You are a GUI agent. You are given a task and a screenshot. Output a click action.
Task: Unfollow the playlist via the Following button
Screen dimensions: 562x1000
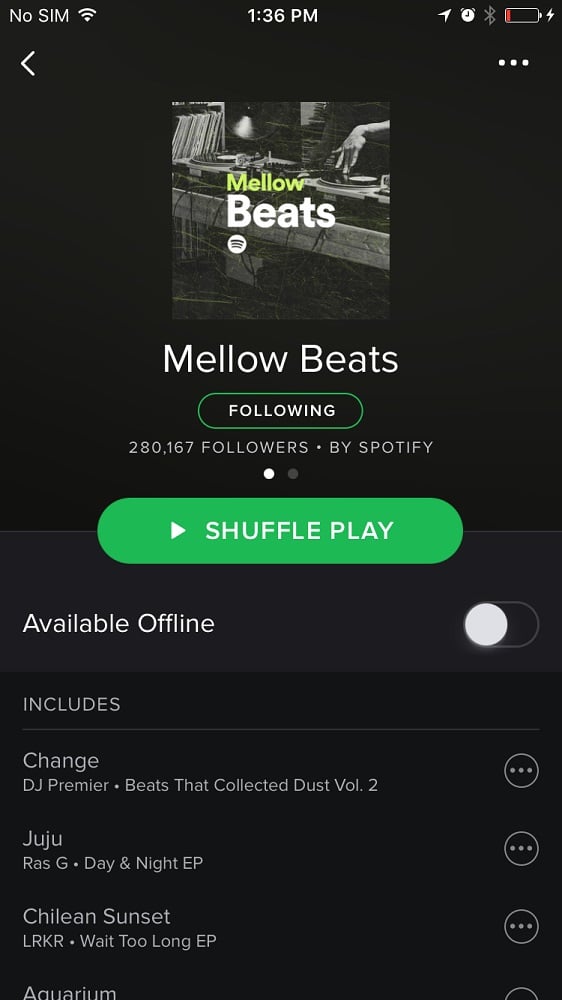point(281,411)
